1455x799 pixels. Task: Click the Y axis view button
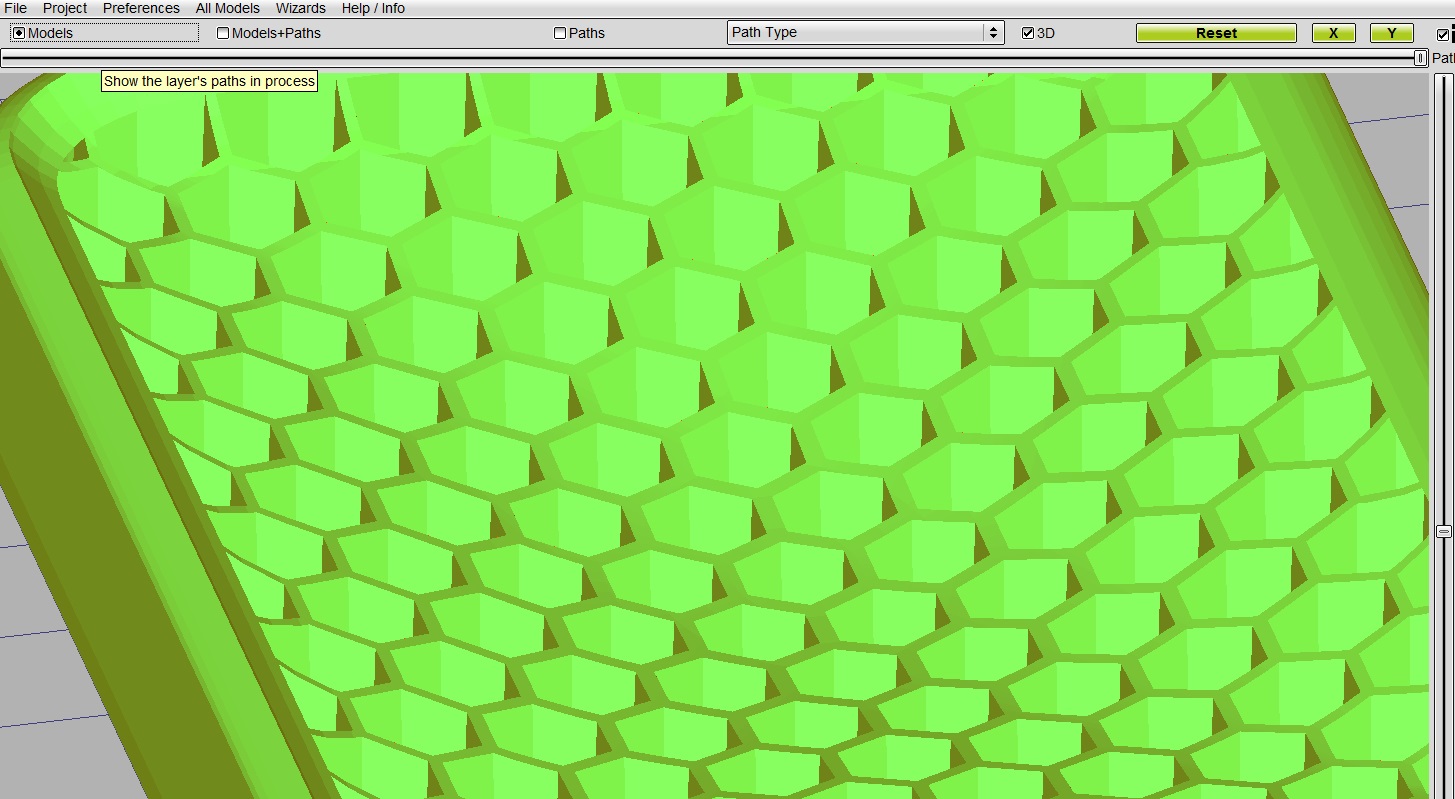point(1391,33)
